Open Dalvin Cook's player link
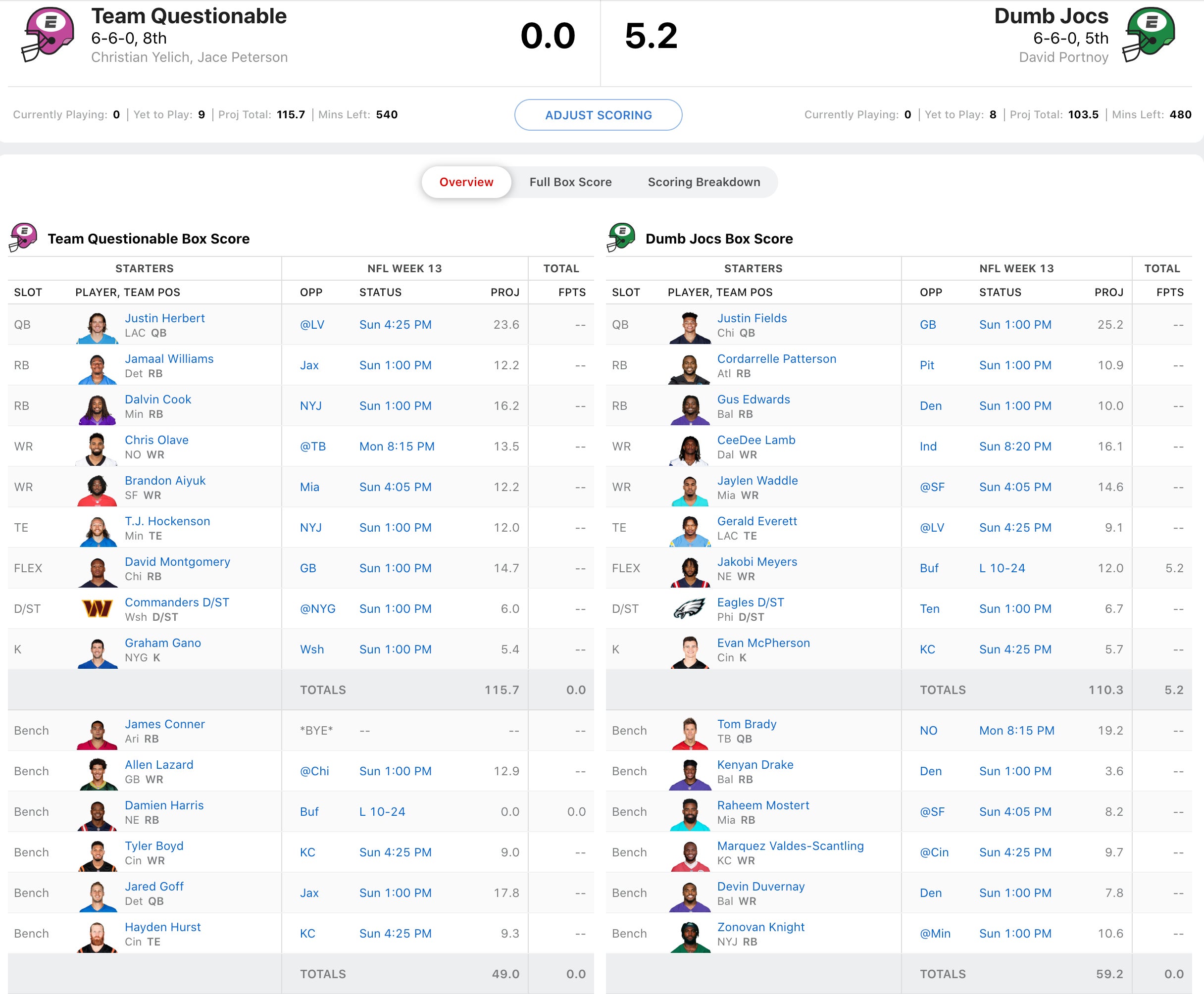The height and width of the screenshot is (994, 1204). [x=158, y=399]
